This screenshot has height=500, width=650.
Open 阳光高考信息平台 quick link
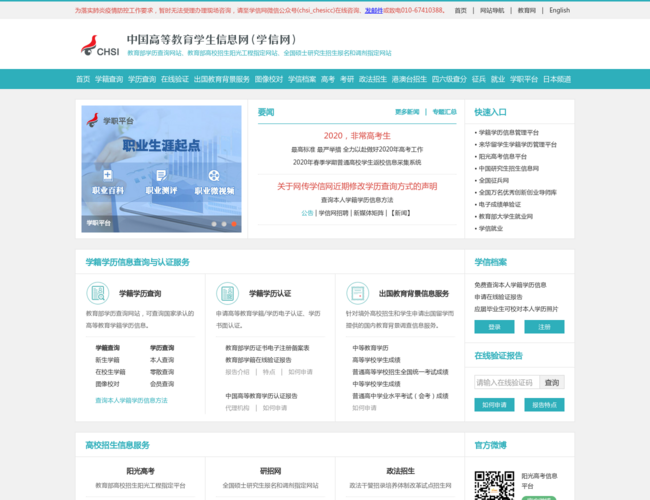click(x=503, y=157)
